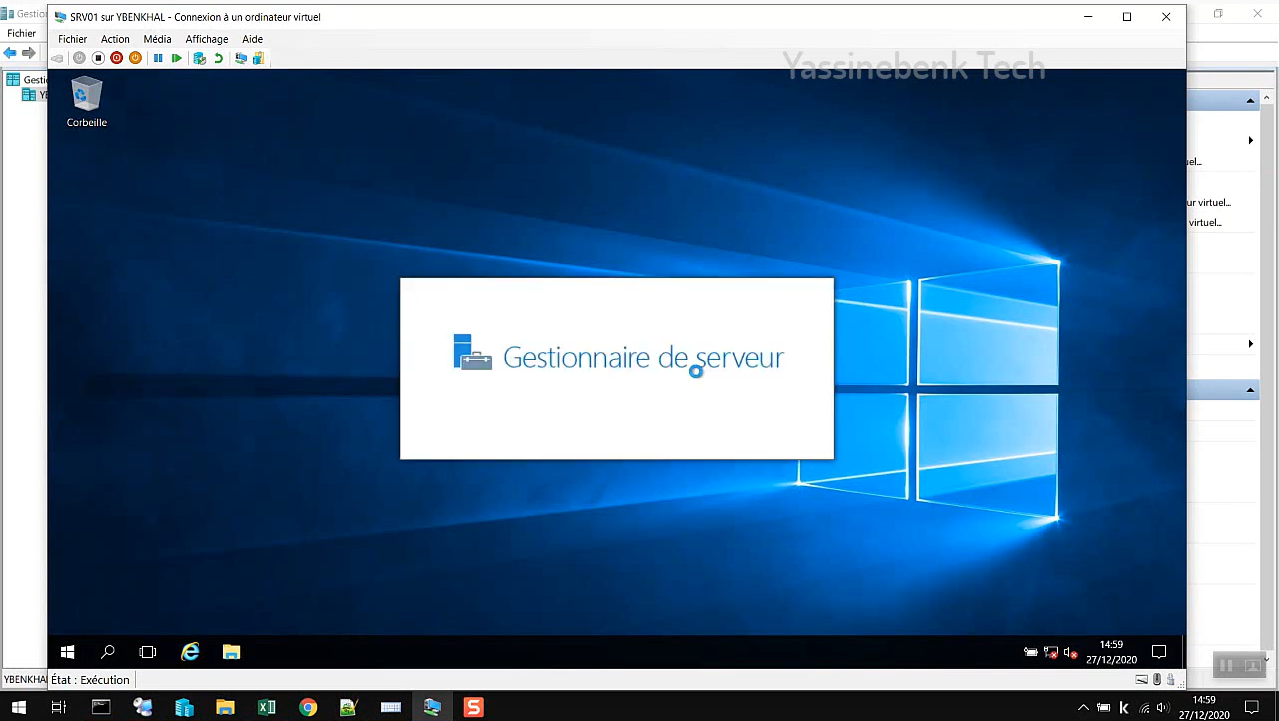Open the Aide menu
Screen dimensions: 1279x721
[x=252, y=39]
